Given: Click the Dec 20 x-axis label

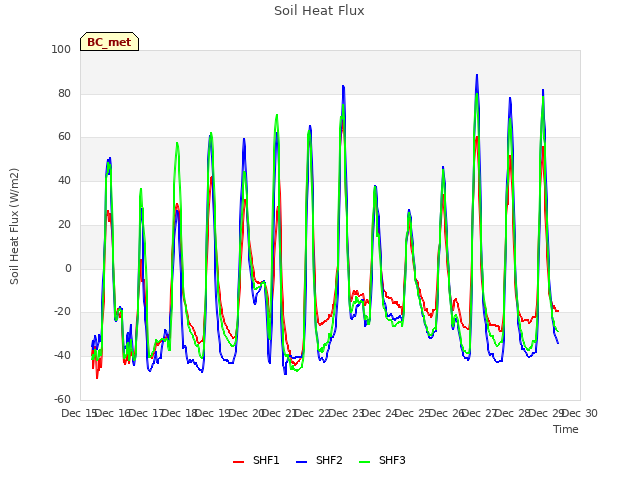Looking at the screenshot, I should (x=247, y=413).
